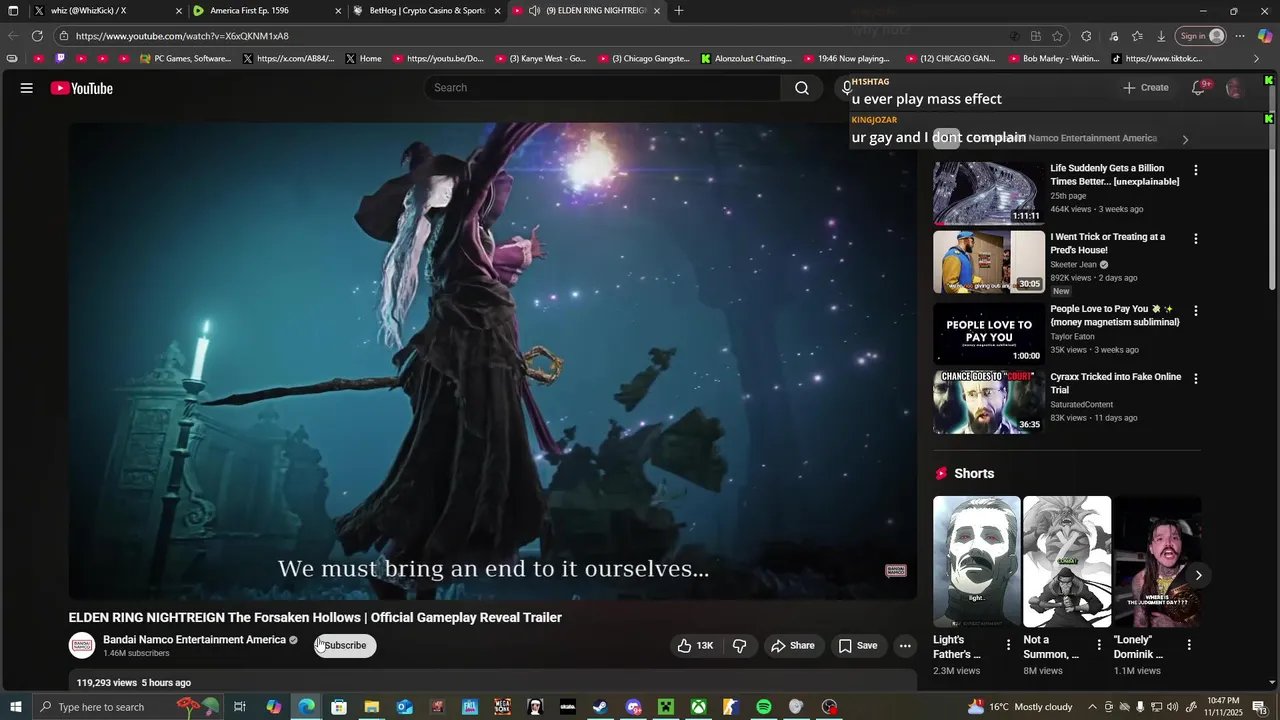Open the 'Not a Summon' Short
The image size is (1280, 720).
[1066, 561]
